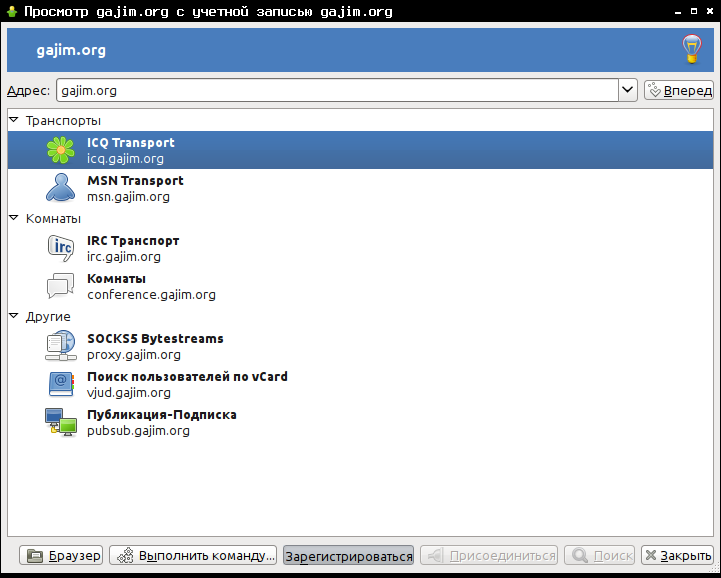Click the IRC speech bubble icon

click(60, 248)
